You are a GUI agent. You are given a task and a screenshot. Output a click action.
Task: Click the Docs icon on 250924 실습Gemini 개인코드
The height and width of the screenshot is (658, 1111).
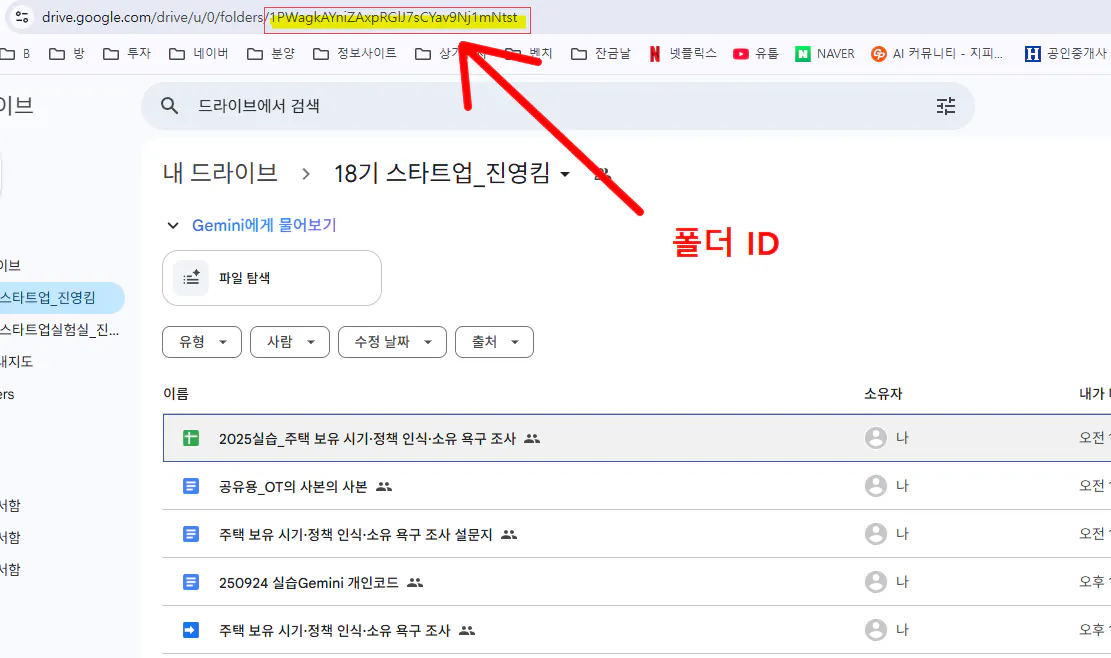tap(189, 581)
